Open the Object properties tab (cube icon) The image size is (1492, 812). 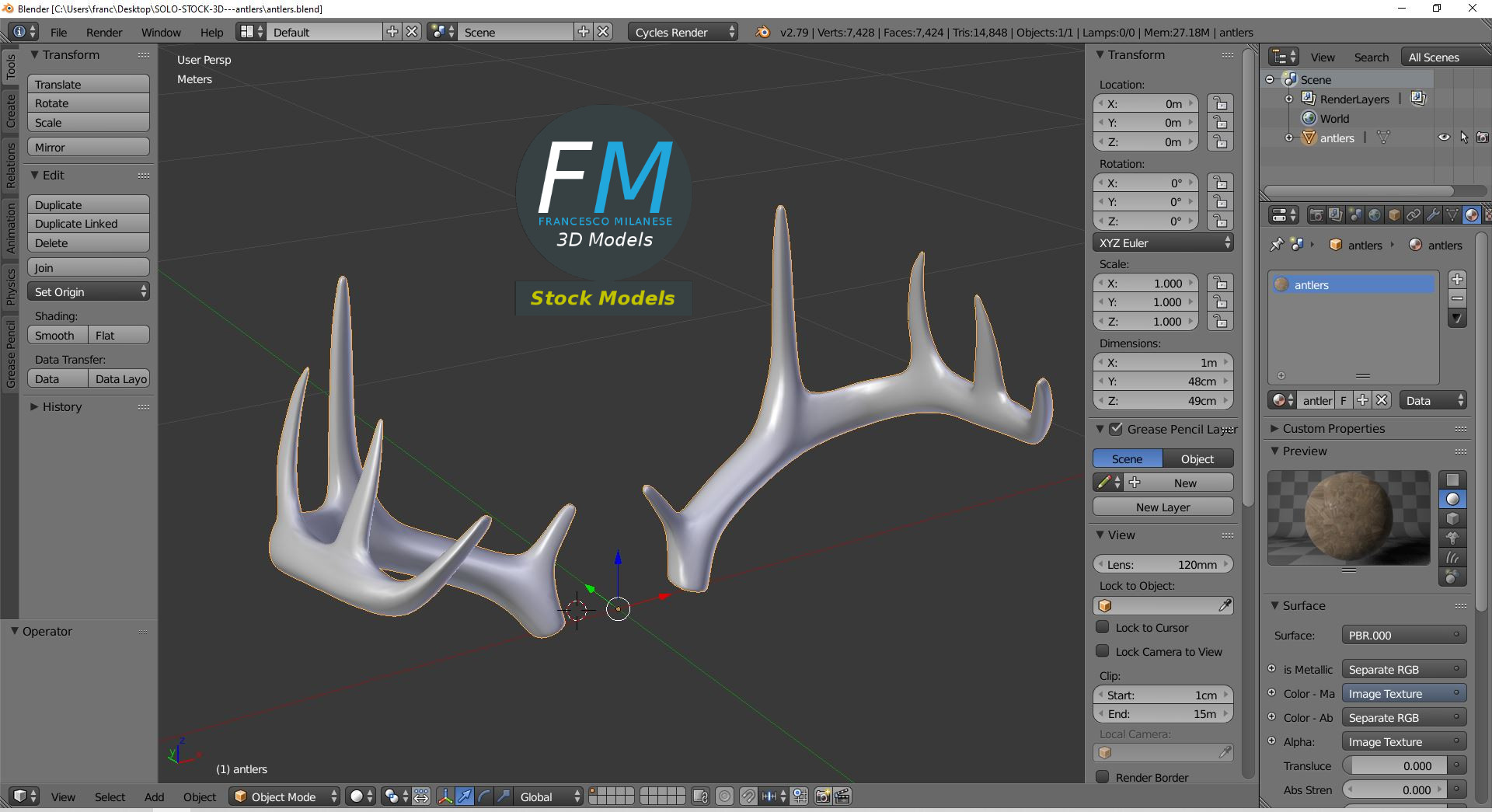tap(1396, 215)
